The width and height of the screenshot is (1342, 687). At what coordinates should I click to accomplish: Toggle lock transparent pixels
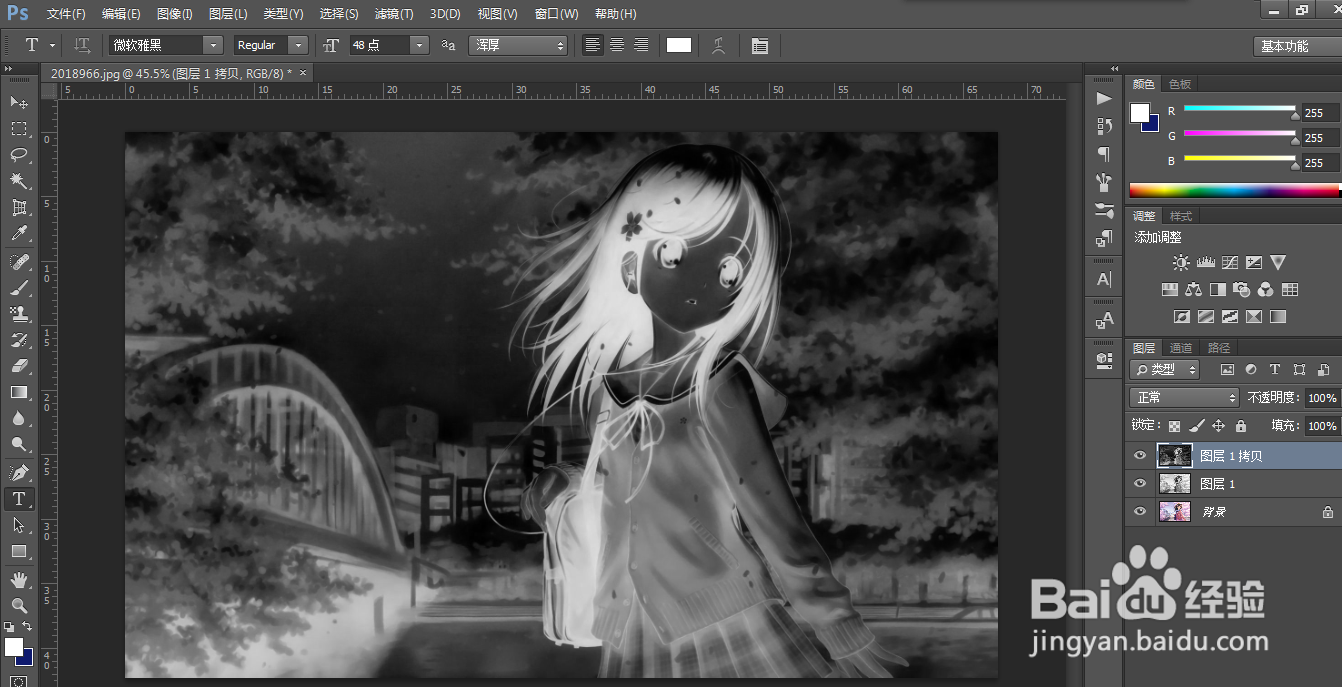[1175, 425]
